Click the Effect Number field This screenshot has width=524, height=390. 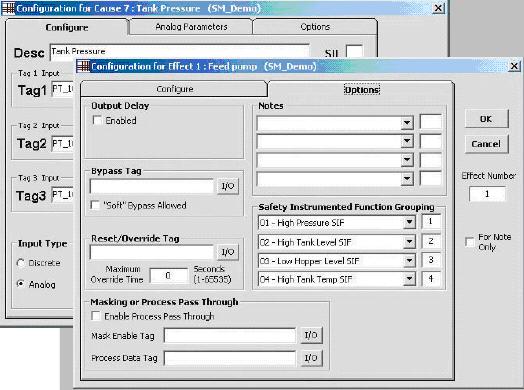pyautogui.click(x=487, y=194)
